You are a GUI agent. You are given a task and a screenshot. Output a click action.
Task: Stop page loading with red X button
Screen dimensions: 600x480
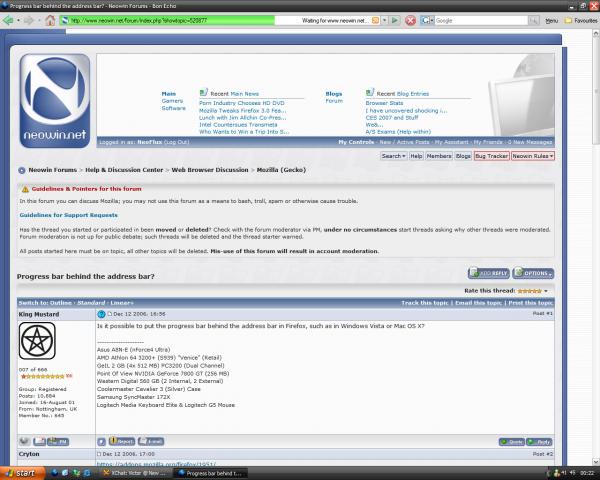[x=410, y=20]
